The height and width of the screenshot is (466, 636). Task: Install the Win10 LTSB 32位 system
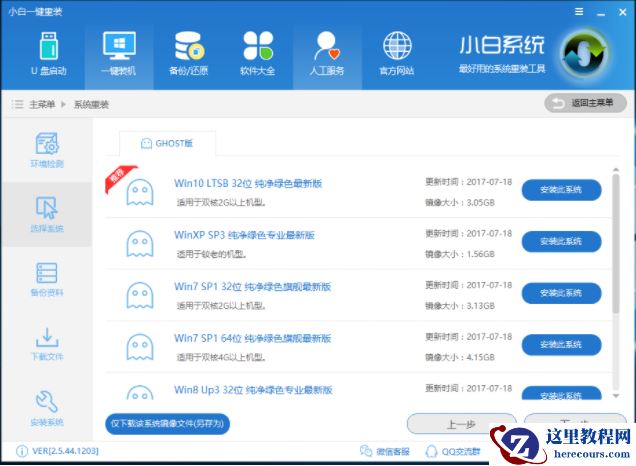[x=561, y=190]
